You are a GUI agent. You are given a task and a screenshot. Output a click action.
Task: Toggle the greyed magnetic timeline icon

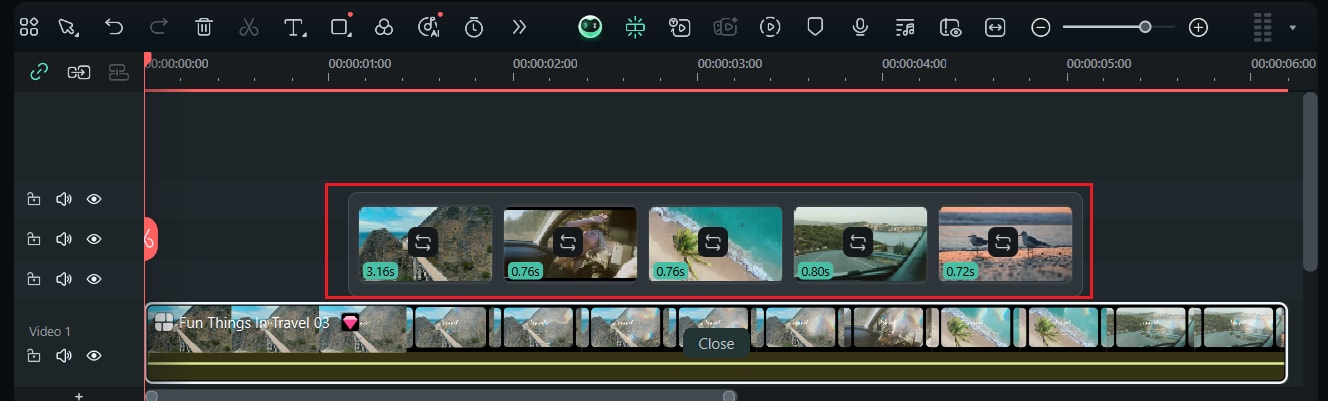[119, 72]
